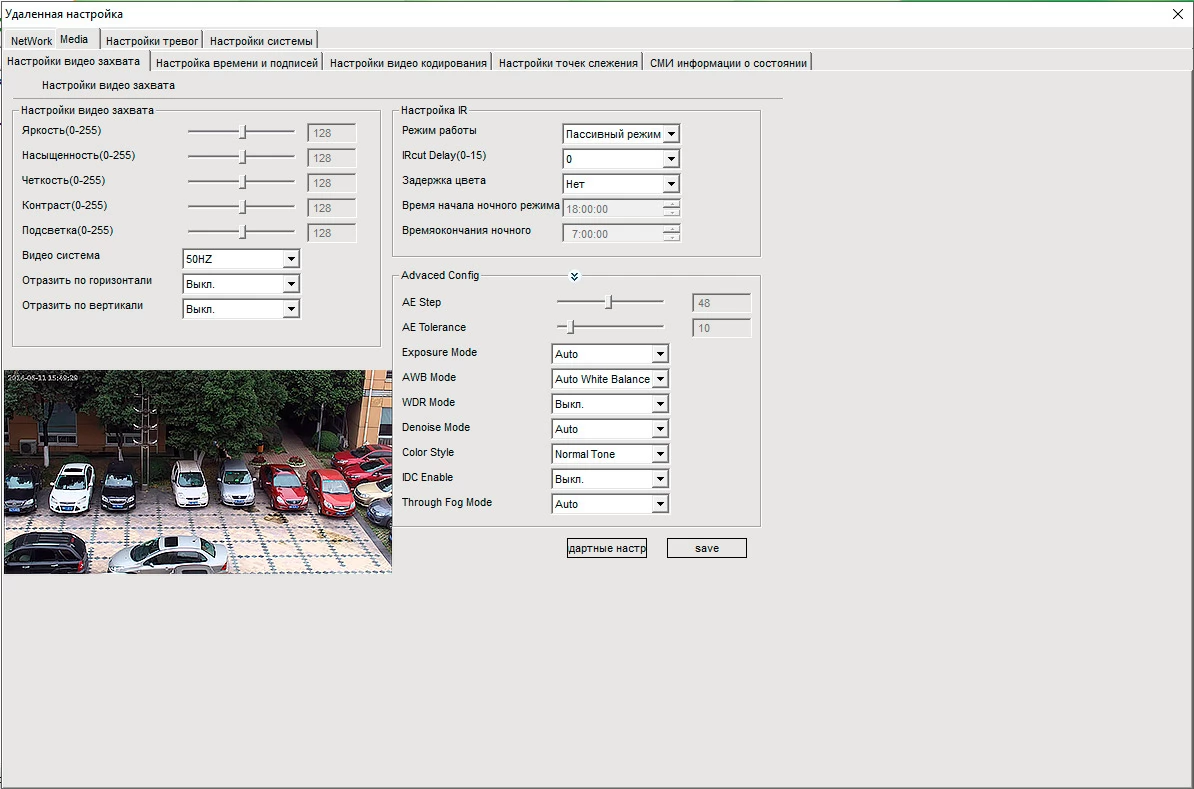The height and width of the screenshot is (789, 1194).
Task: Open the WDR Mode dropdown
Action: (x=610, y=404)
